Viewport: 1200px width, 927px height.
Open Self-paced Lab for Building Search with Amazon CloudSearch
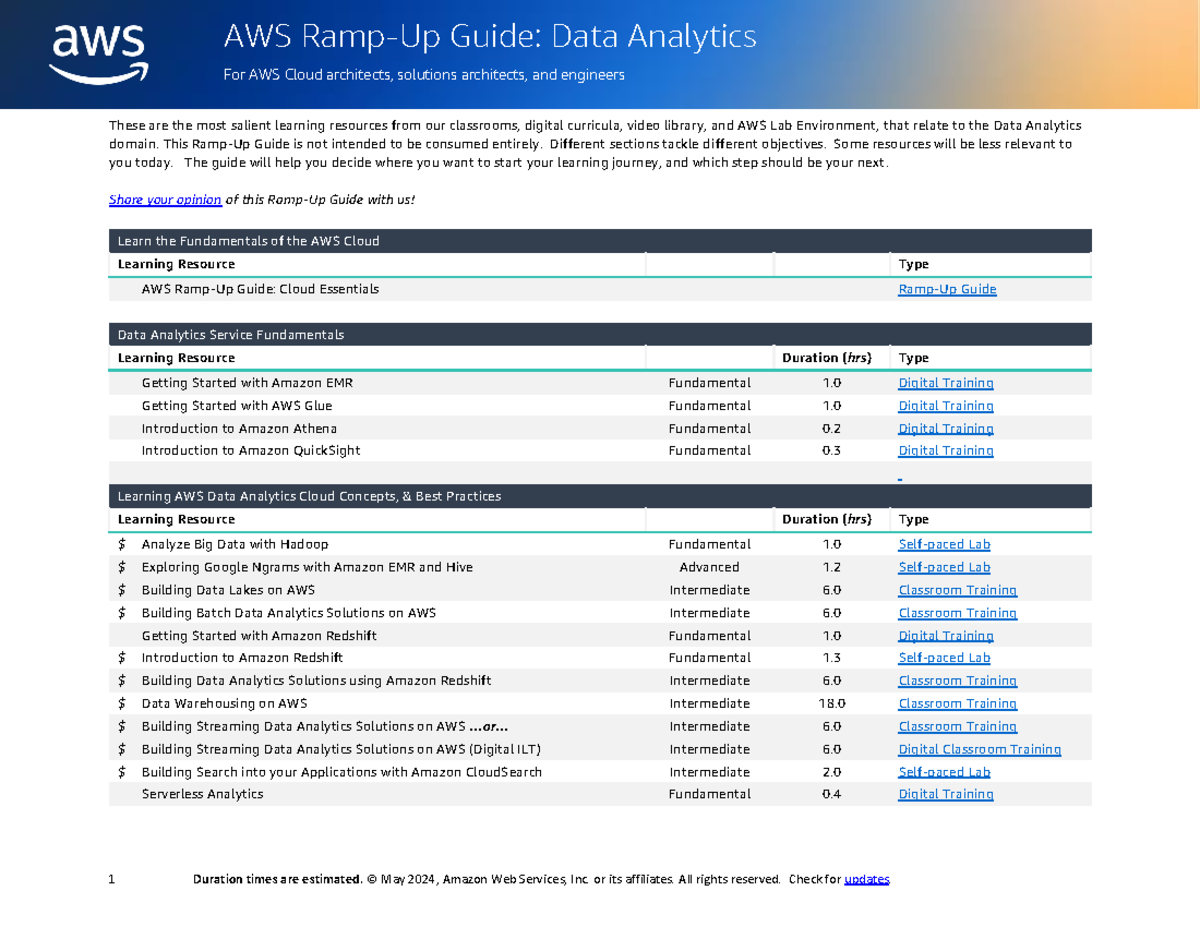944,771
